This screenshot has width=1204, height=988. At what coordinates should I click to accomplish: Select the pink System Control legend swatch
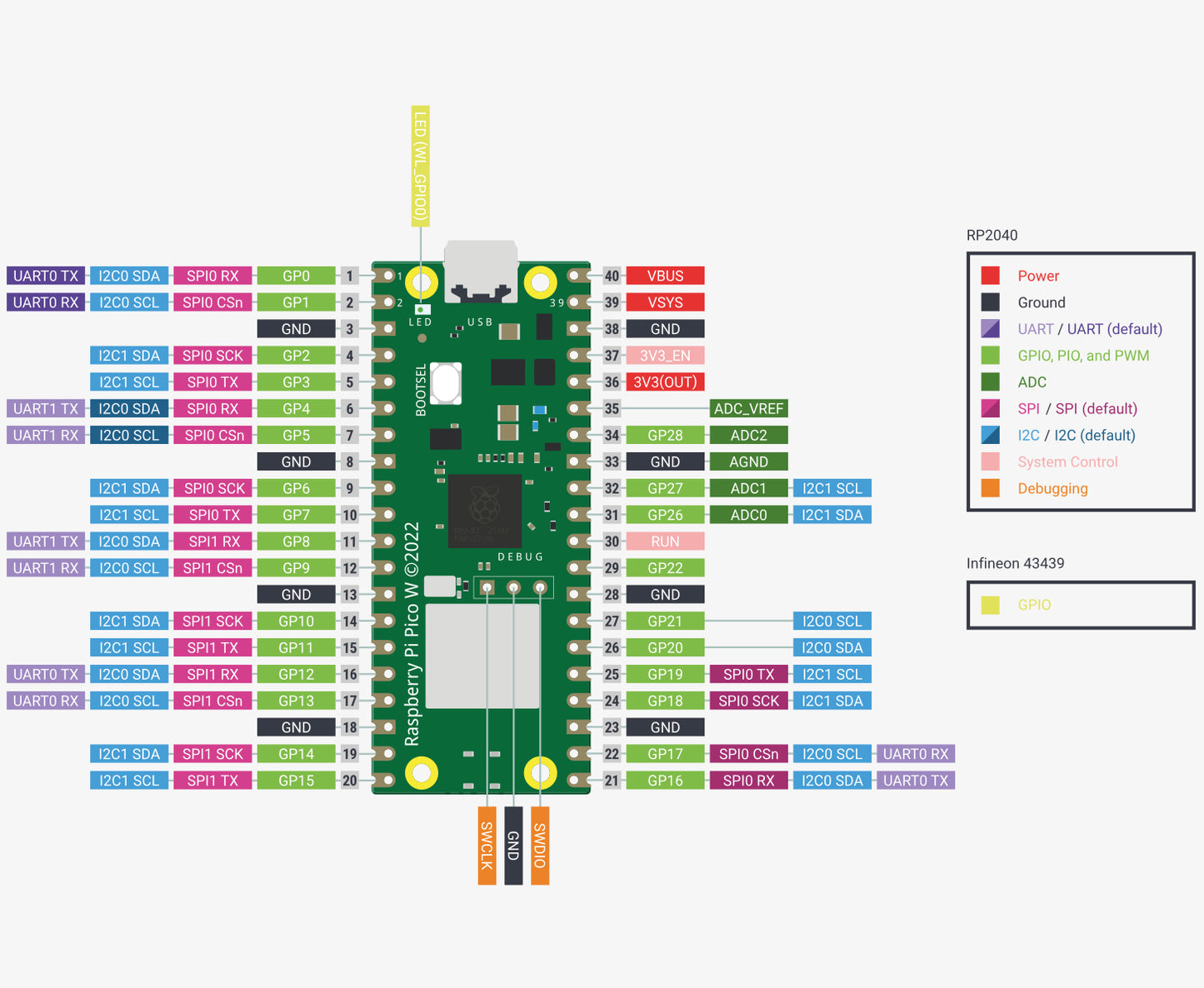pos(990,462)
